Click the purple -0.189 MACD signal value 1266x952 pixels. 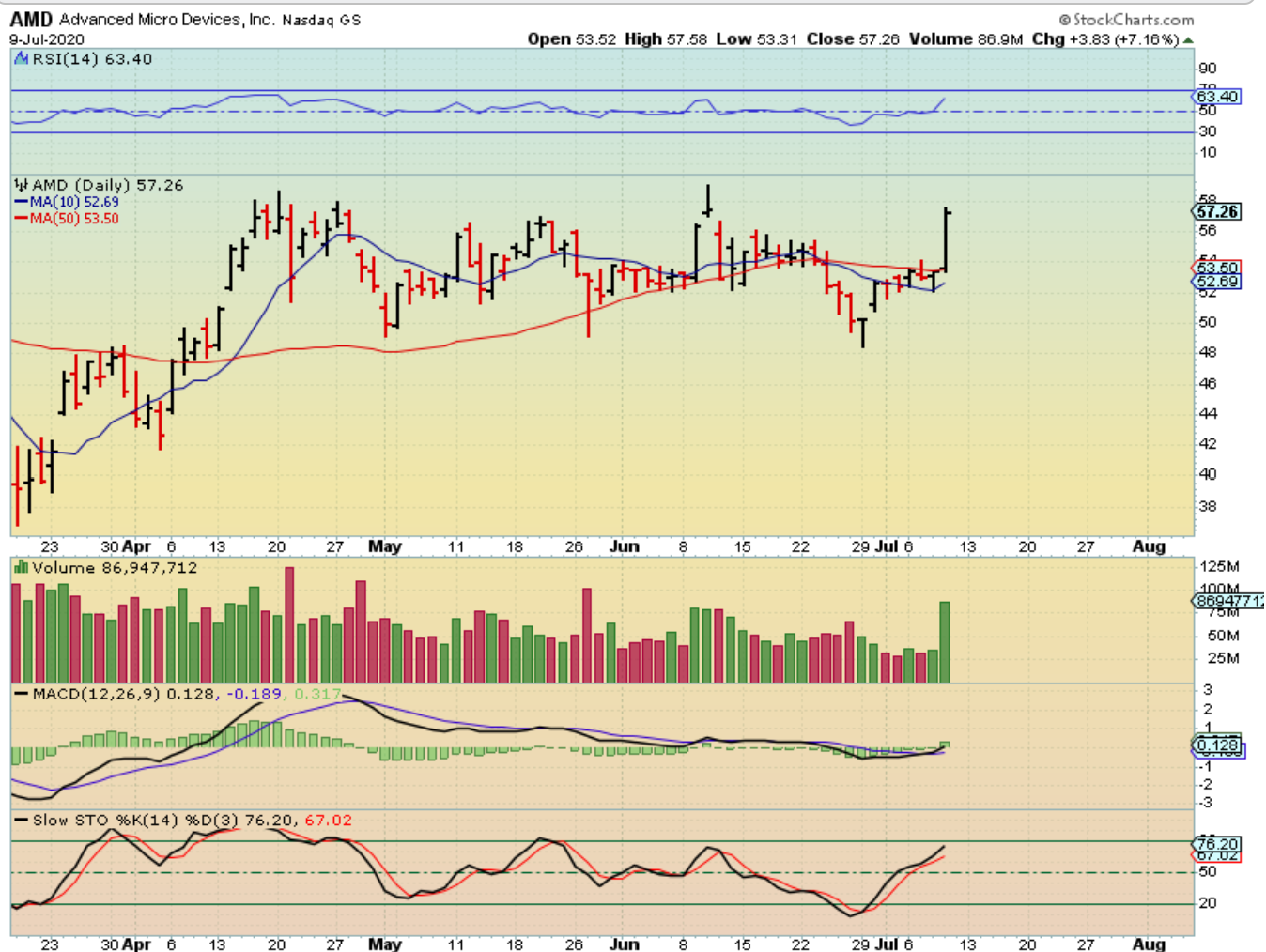pyautogui.click(x=253, y=694)
